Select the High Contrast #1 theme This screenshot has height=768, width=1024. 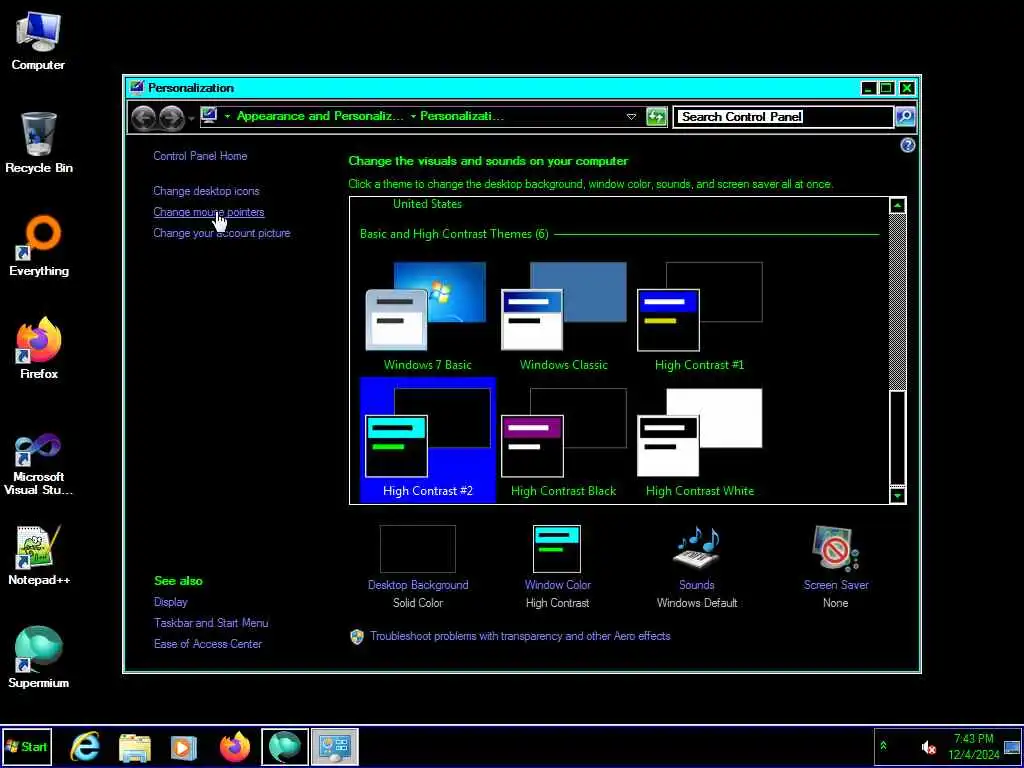pos(699,316)
